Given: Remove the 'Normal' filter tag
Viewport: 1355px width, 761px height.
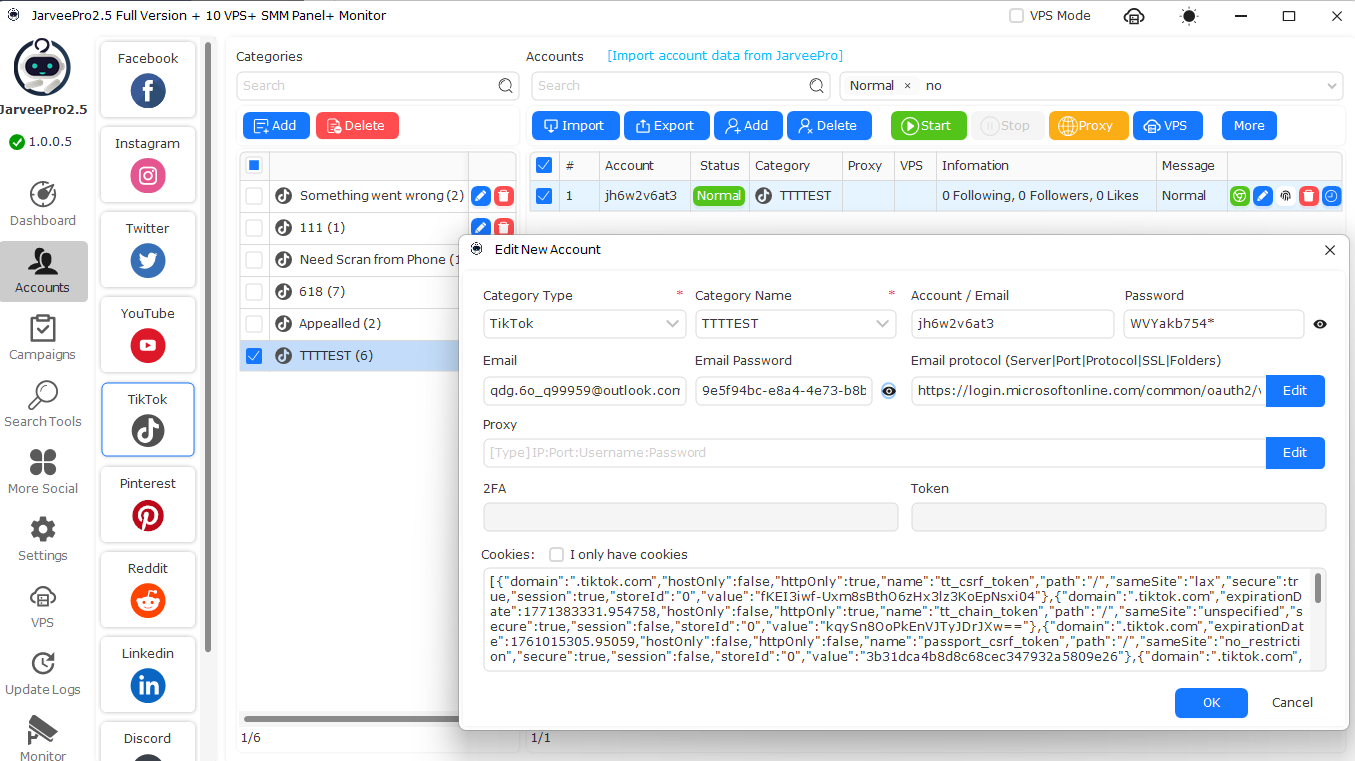Looking at the screenshot, I should pos(907,86).
